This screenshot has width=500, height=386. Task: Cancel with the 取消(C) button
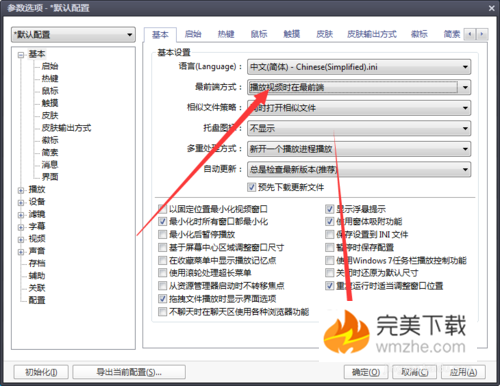[x=415, y=372]
